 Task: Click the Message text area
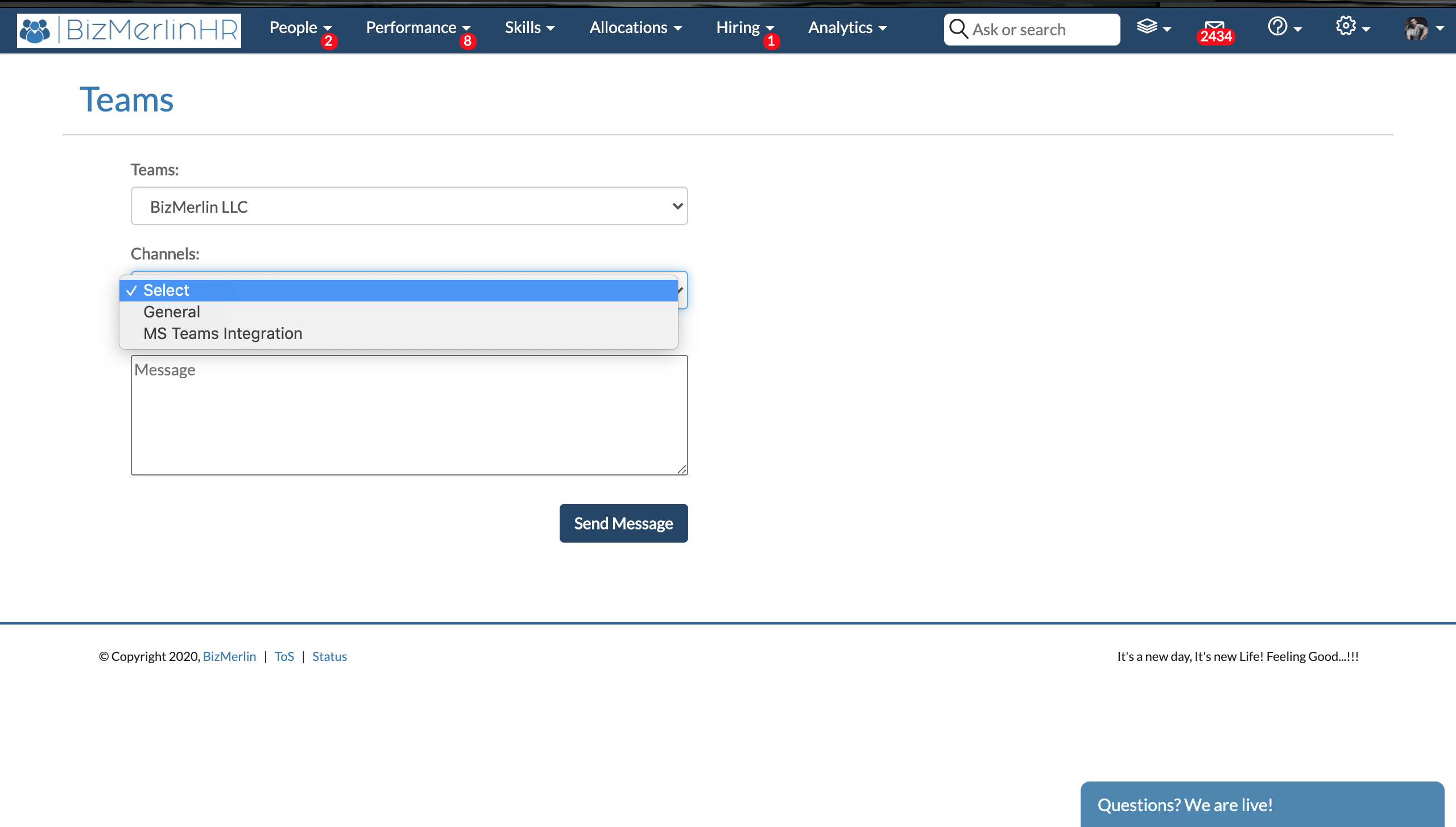pyautogui.click(x=409, y=415)
